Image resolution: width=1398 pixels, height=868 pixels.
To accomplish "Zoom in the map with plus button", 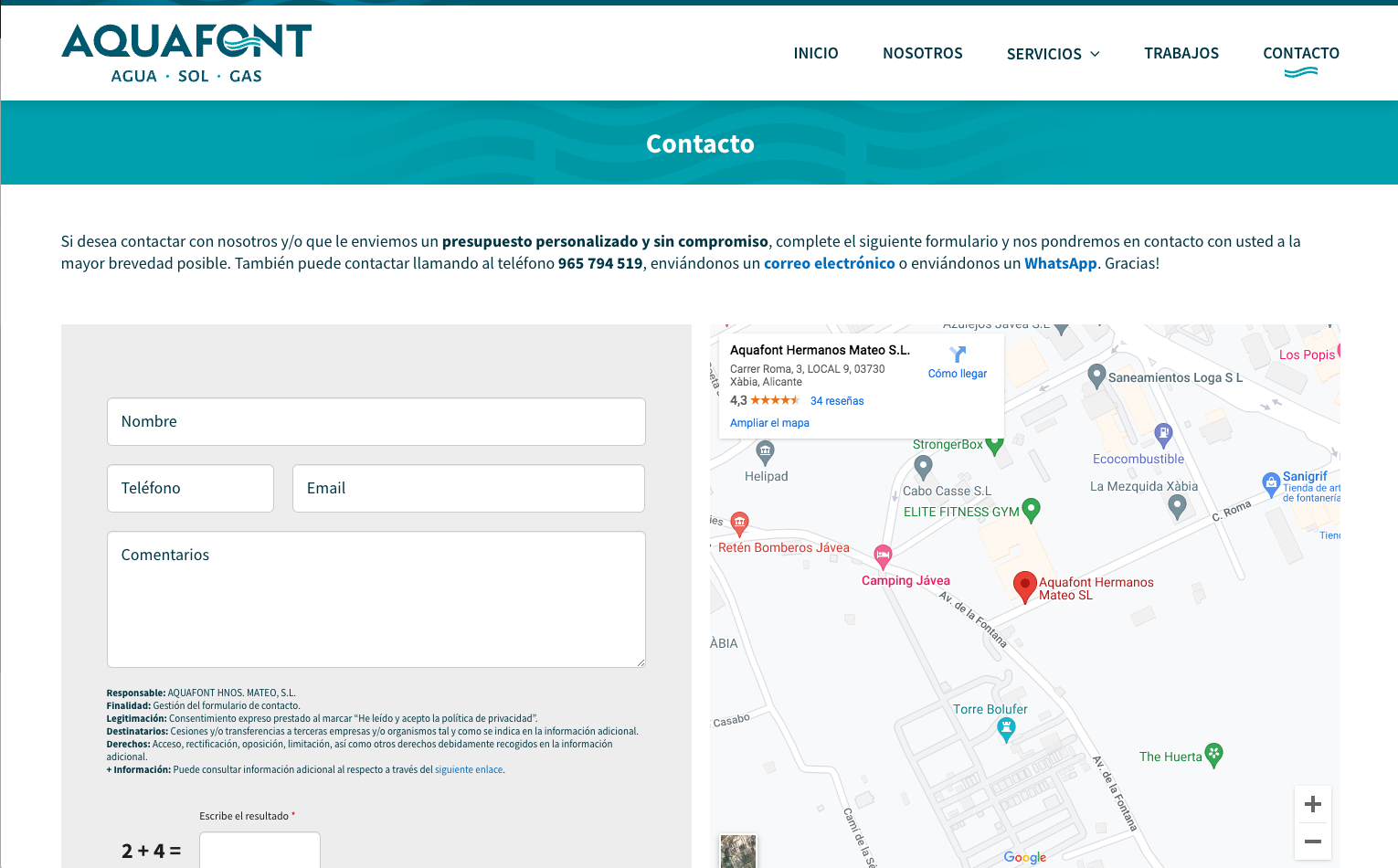I will (1313, 804).
